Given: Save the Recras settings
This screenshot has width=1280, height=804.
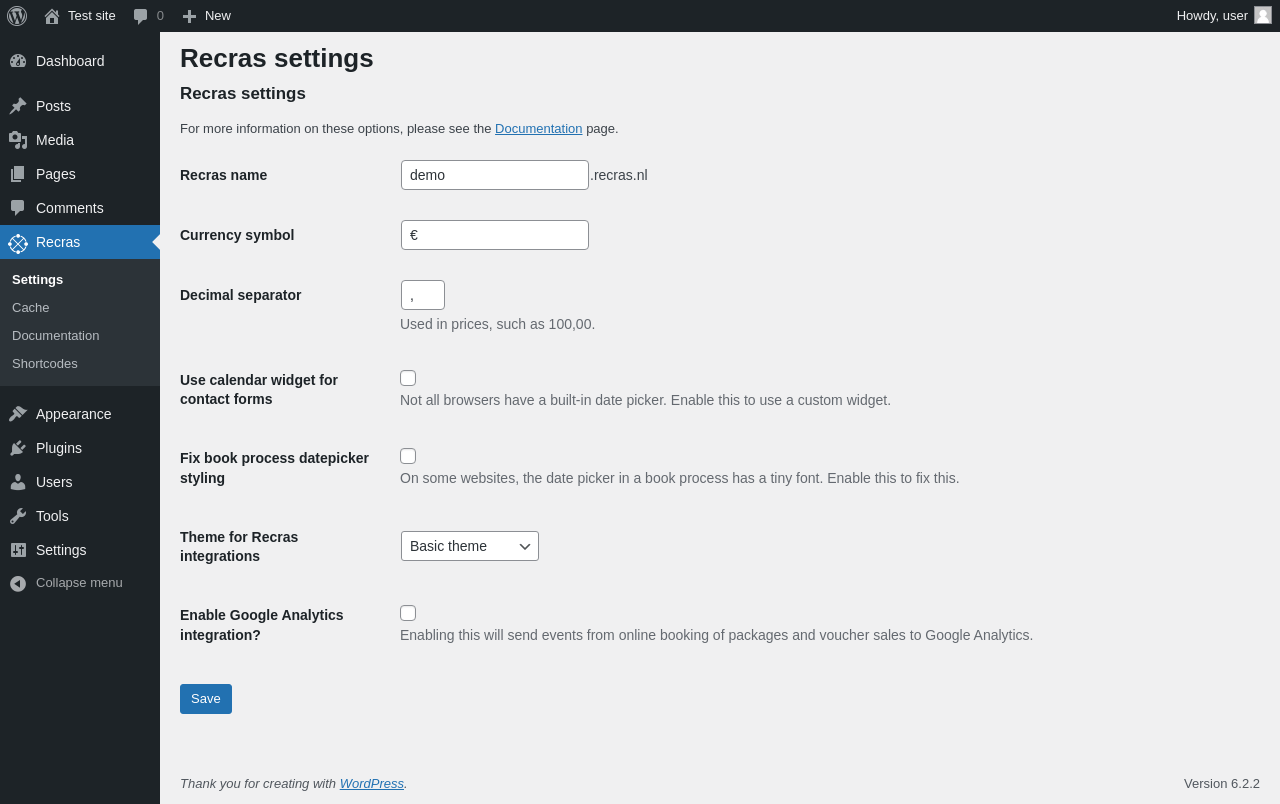Looking at the screenshot, I should click(206, 699).
